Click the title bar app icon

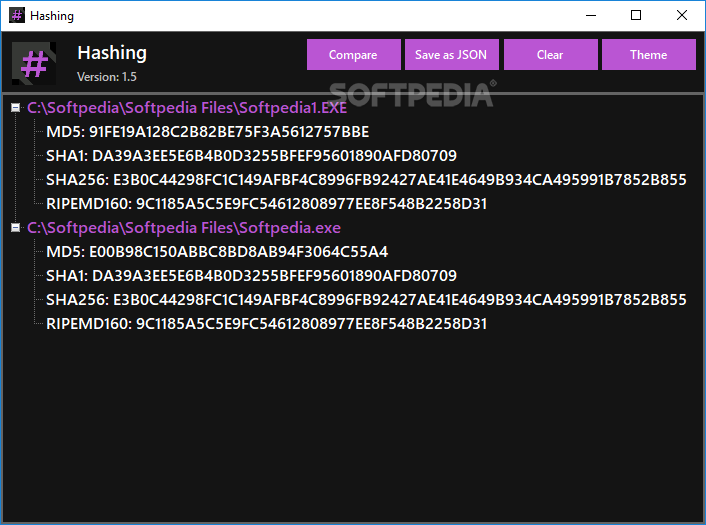pos(17,15)
